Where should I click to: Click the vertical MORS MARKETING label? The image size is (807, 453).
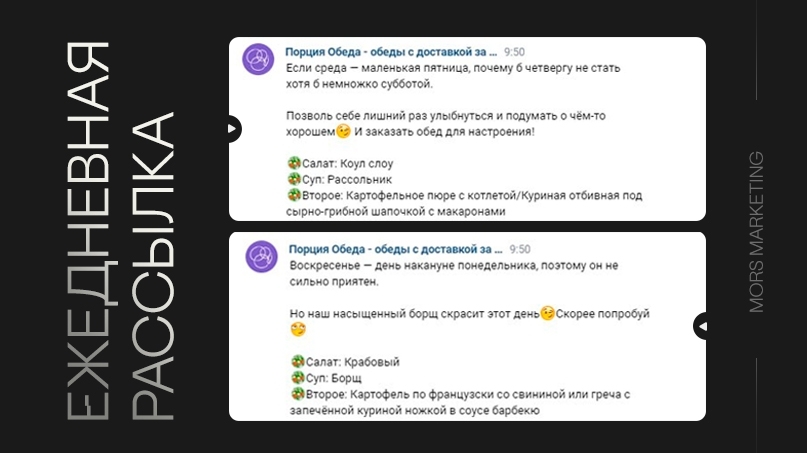point(756,232)
